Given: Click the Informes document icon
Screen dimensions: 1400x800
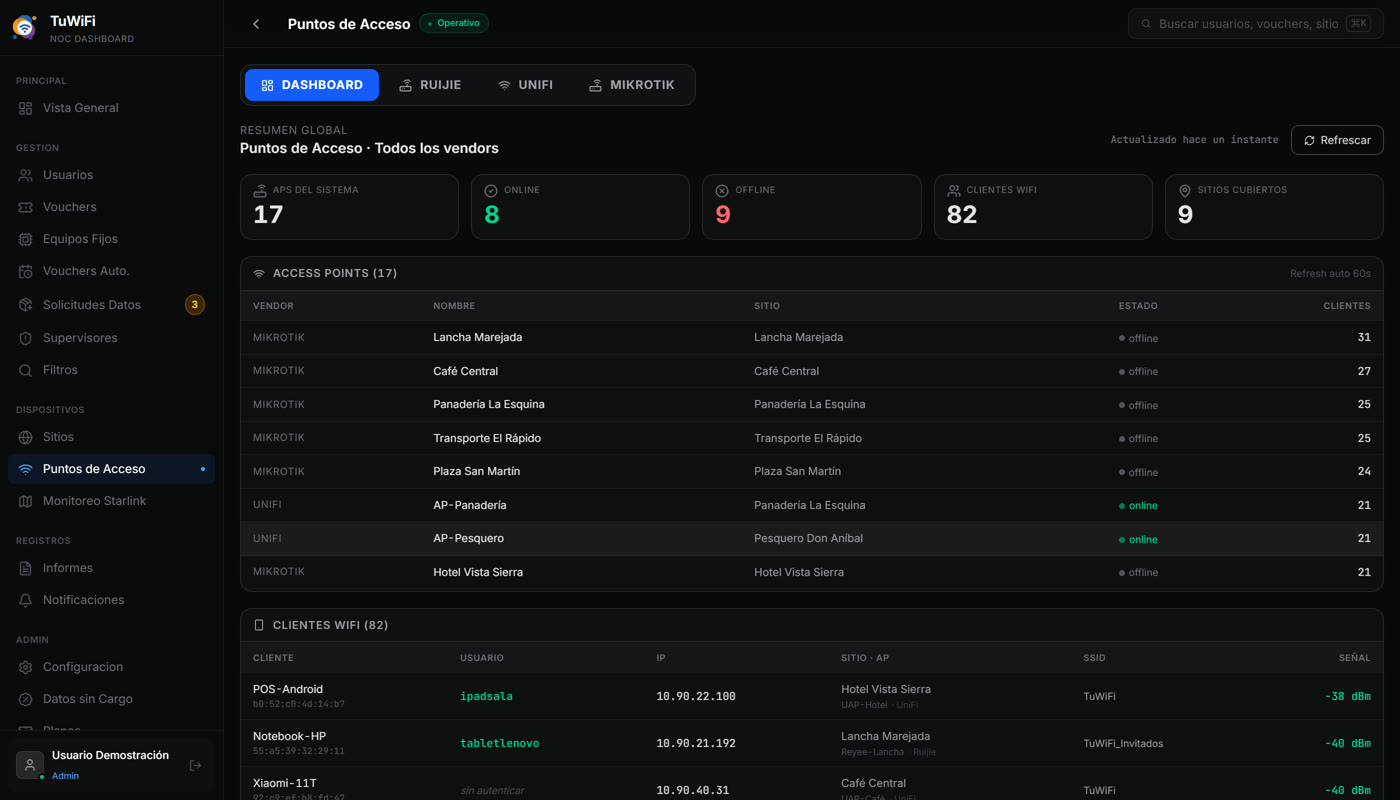Looking at the screenshot, I should point(26,568).
